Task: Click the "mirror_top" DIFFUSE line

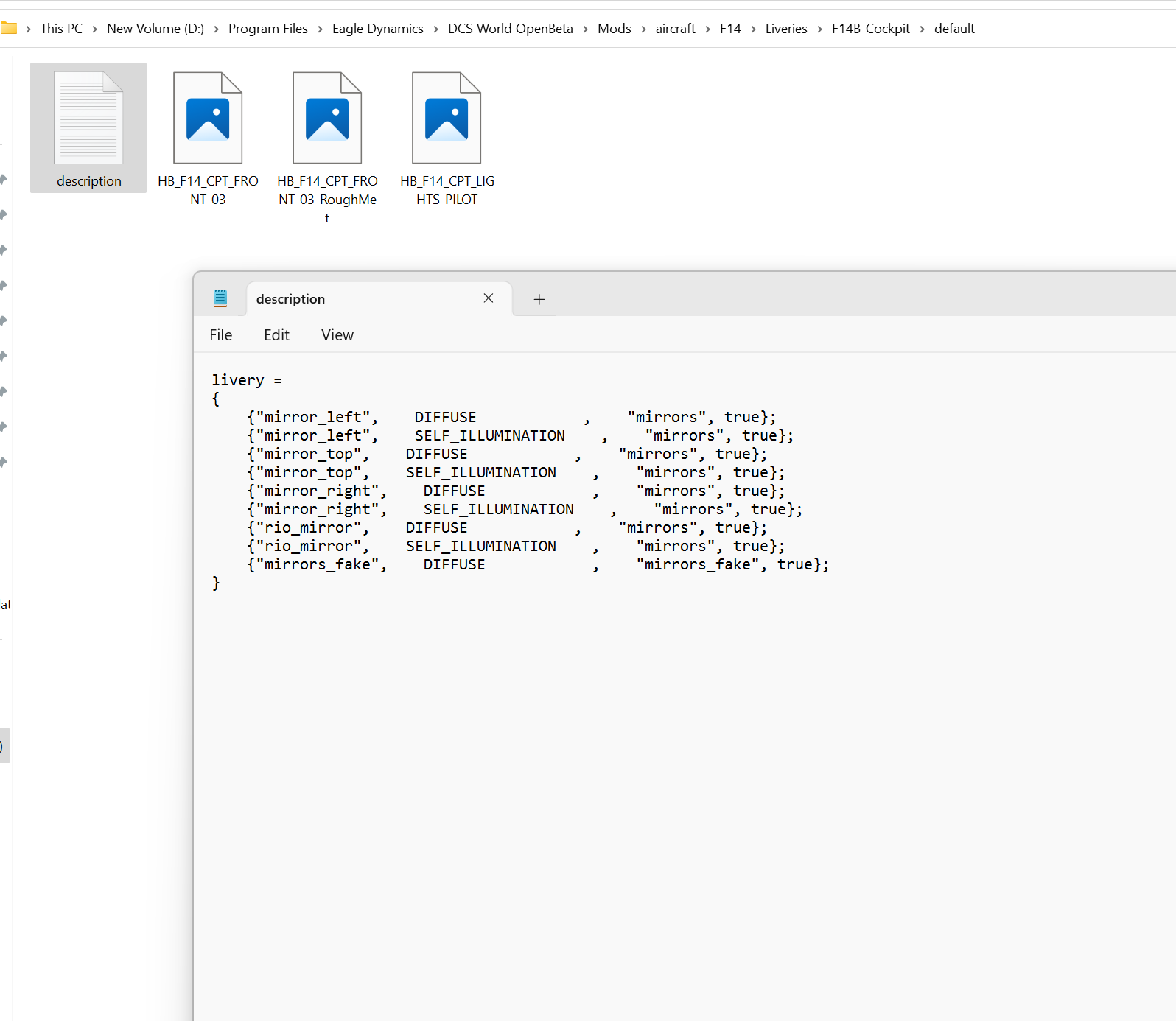Action: pyautogui.click(x=507, y=454)
